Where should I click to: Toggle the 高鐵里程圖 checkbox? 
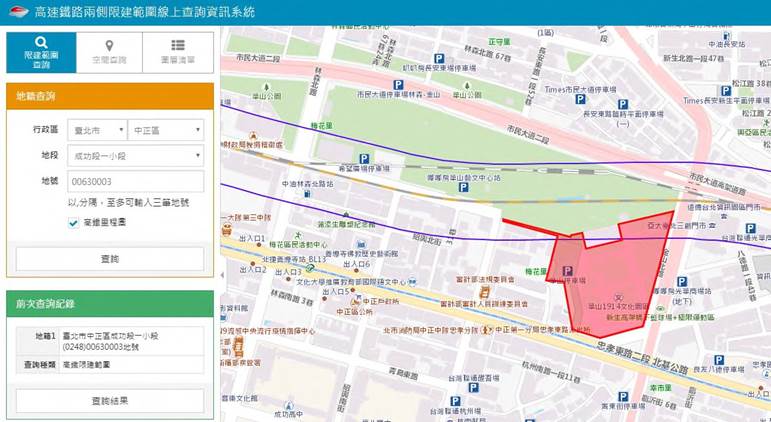(74, 223)
